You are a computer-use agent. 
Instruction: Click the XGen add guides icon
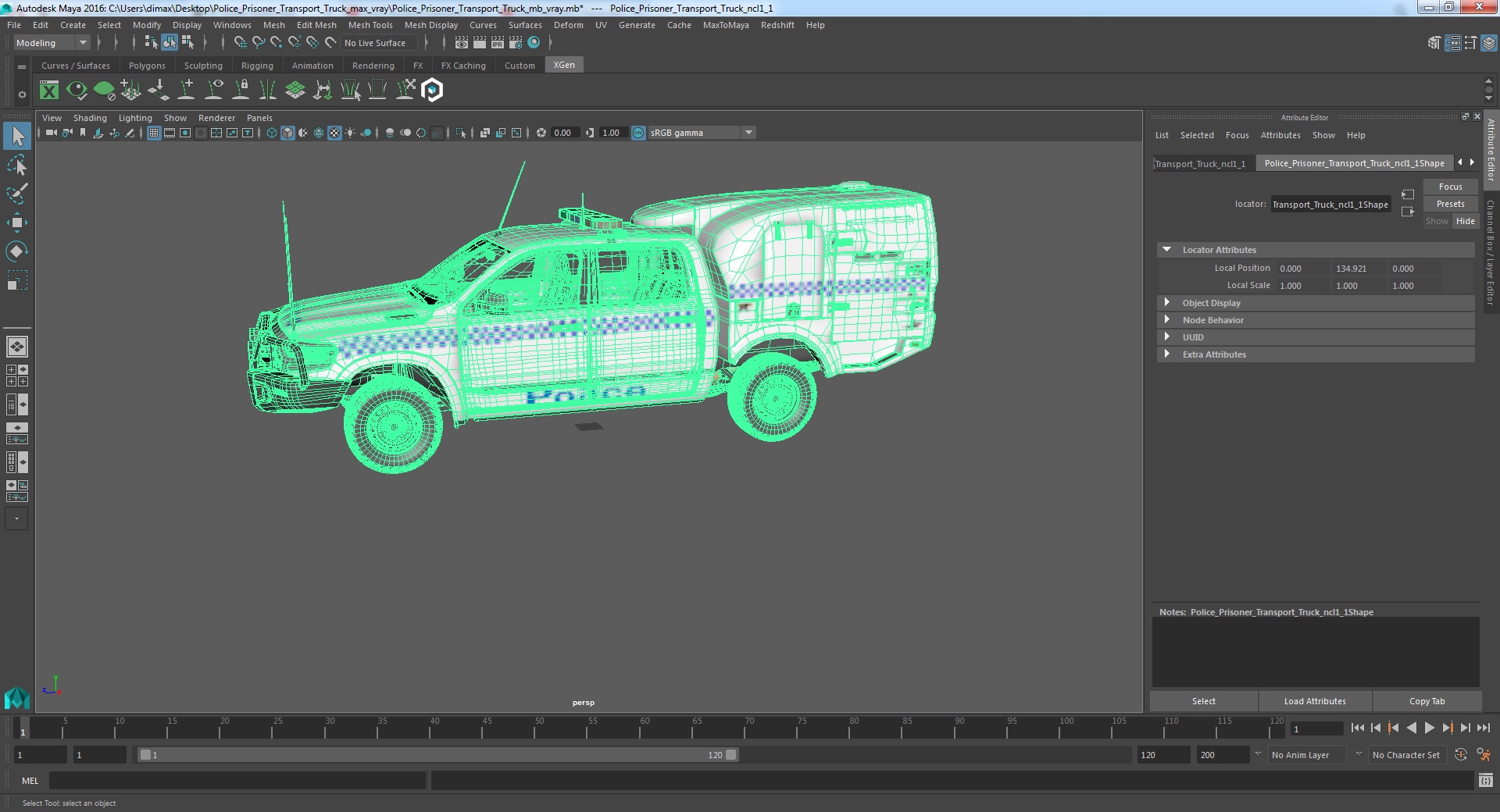[186, 91]
